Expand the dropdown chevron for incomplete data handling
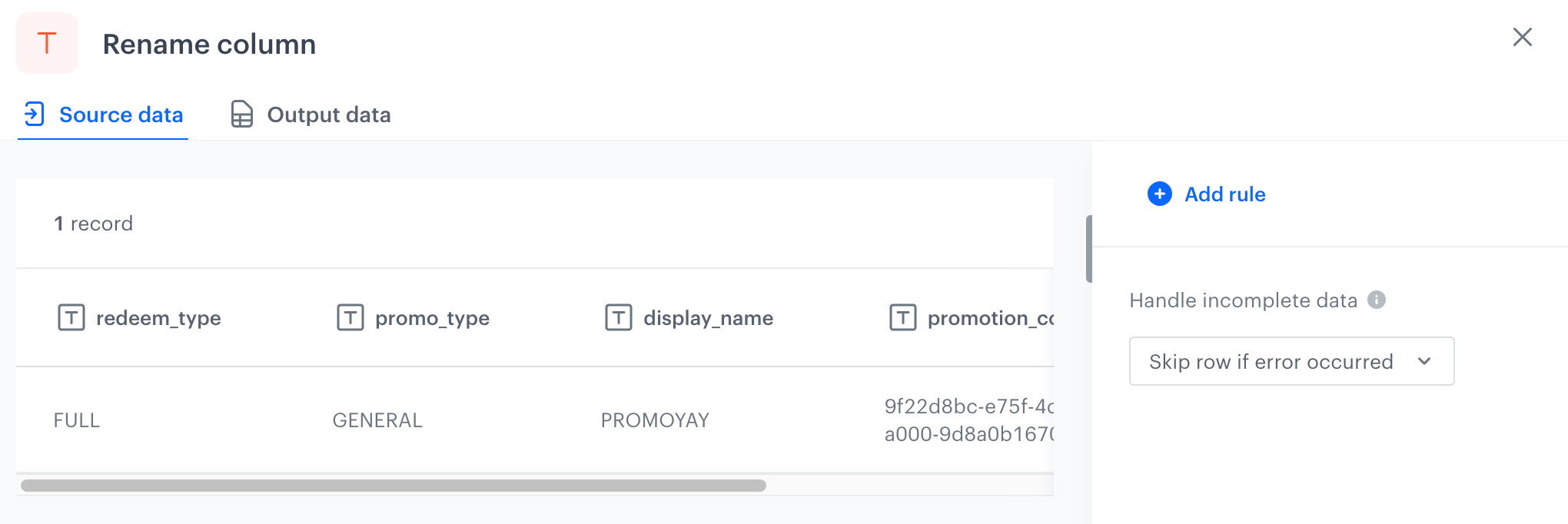 1424,361
